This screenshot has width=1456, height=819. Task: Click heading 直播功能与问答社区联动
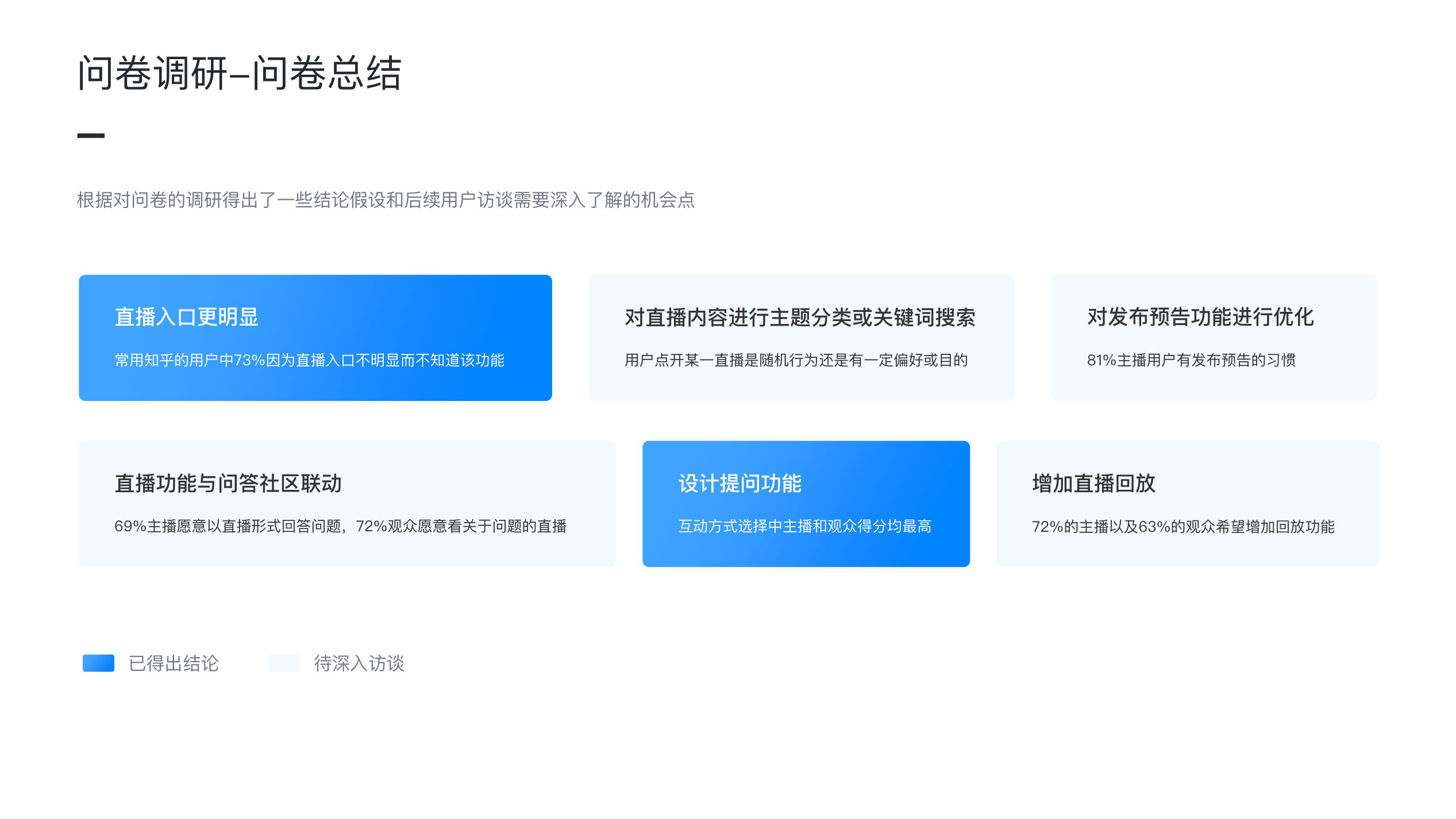228,483
